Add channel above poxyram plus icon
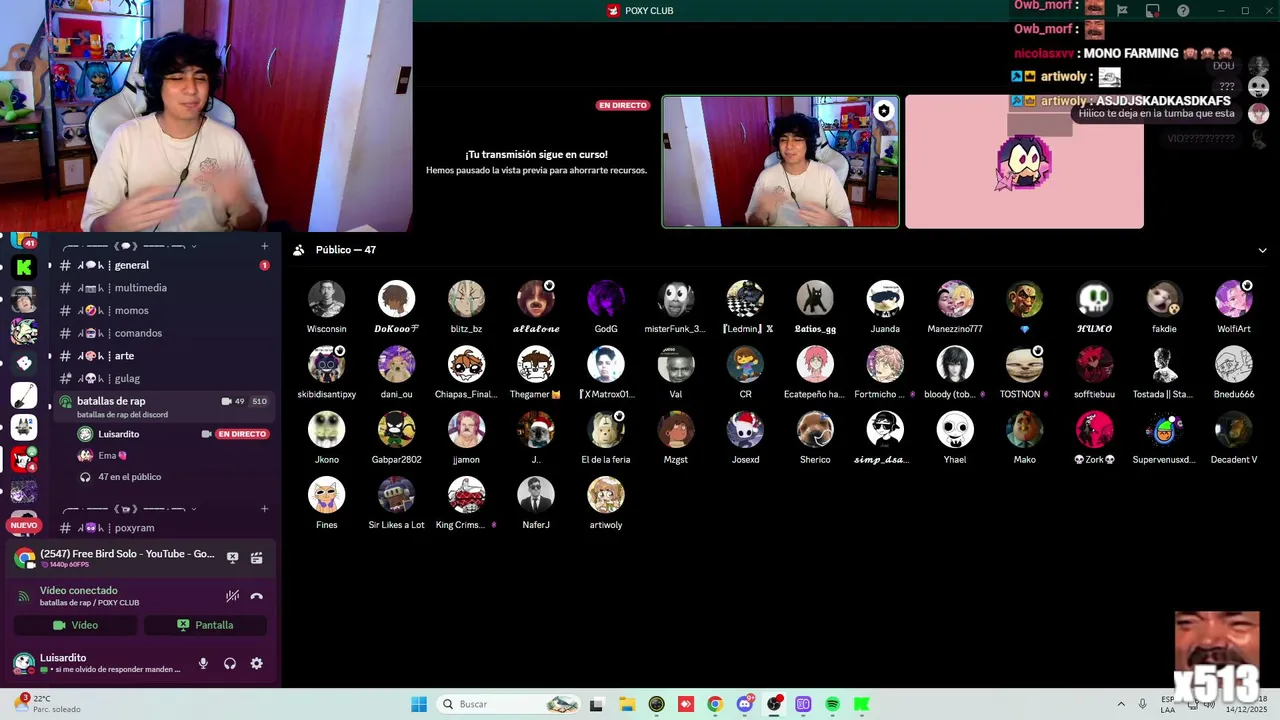Image resolution: width=1280 pixels, height=720 pixels. (264, 509)
